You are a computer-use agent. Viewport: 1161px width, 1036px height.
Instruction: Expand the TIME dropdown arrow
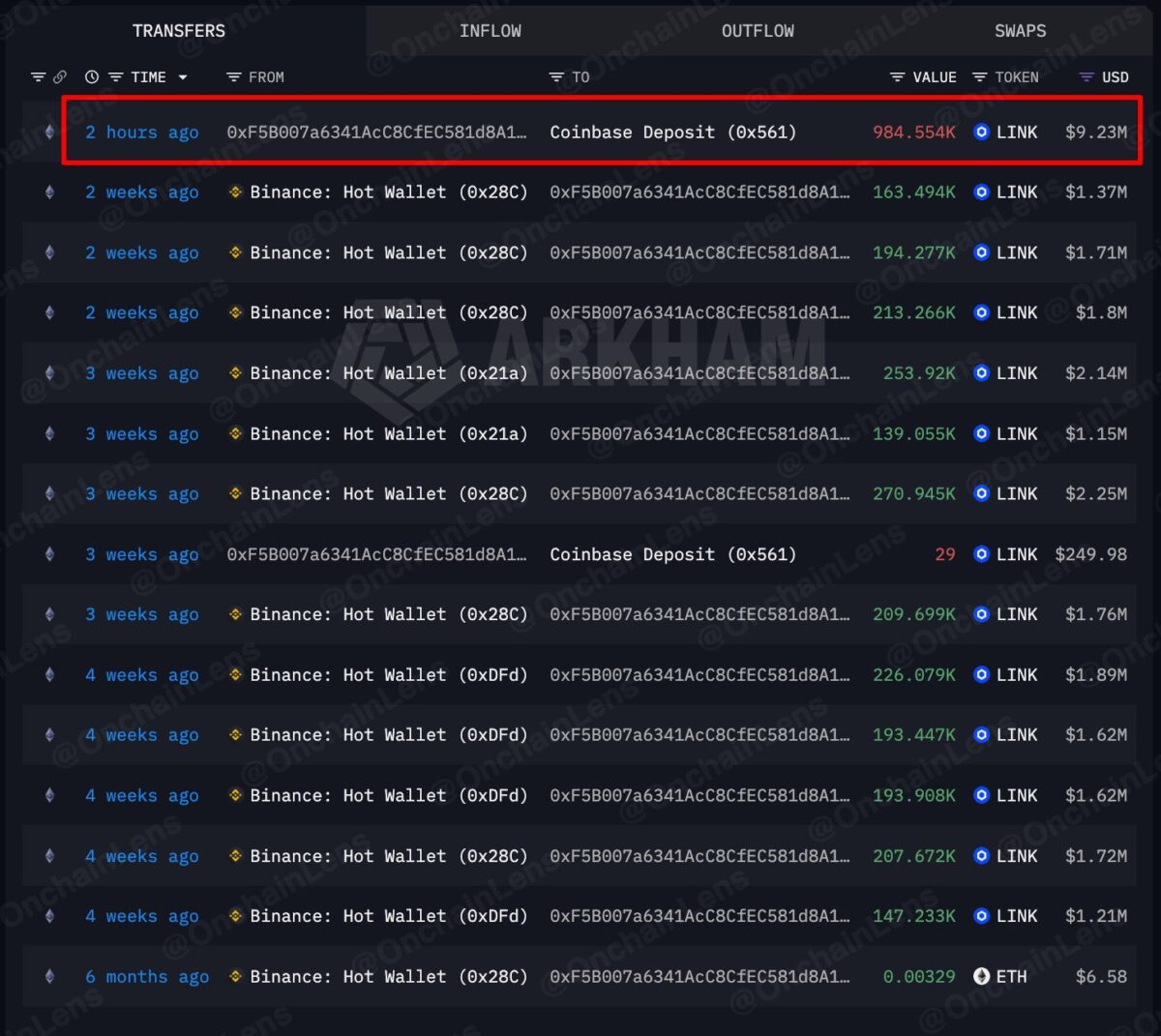click(x=183, y=77)
